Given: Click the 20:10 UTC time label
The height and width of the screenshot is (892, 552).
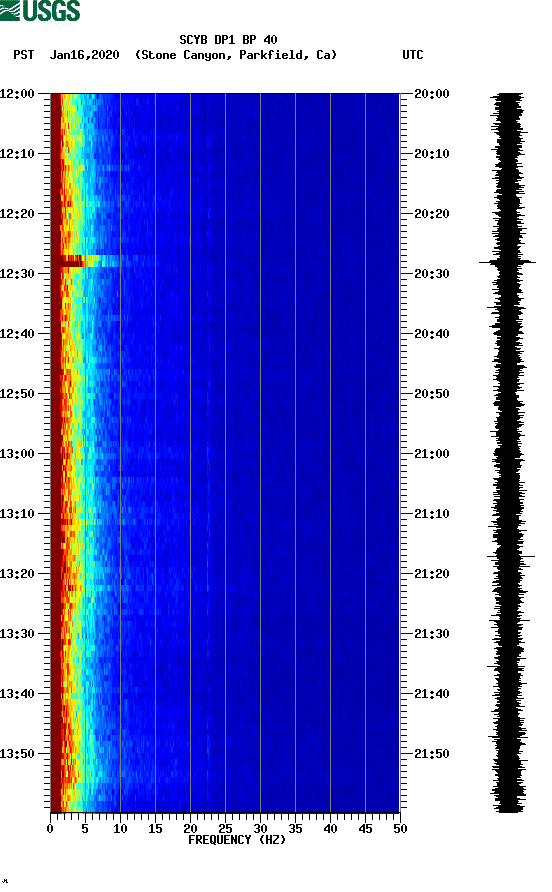Looking at the screenshot, I should click(x=432, y=154).
